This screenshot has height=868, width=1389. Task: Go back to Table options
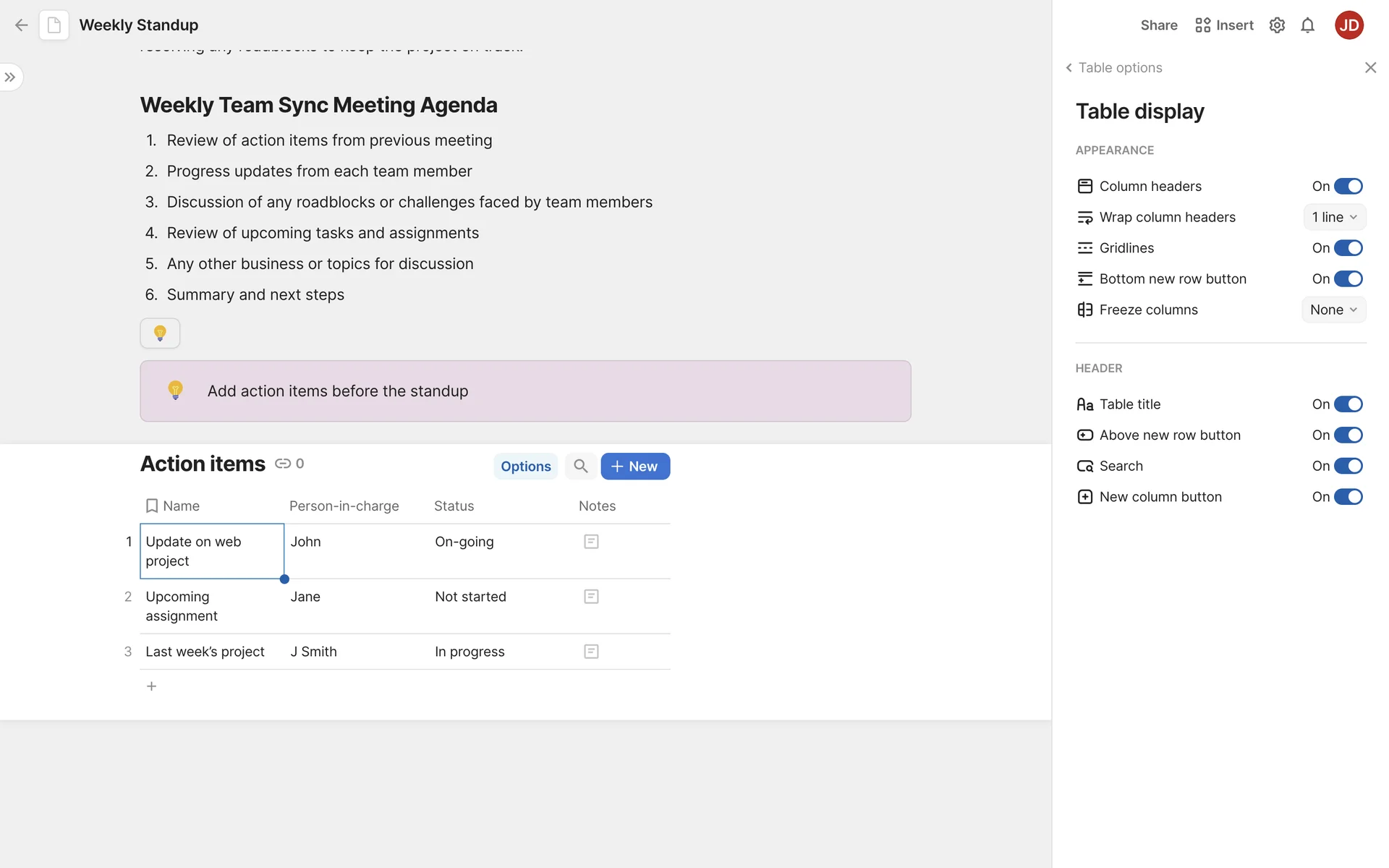[1114, 67]
